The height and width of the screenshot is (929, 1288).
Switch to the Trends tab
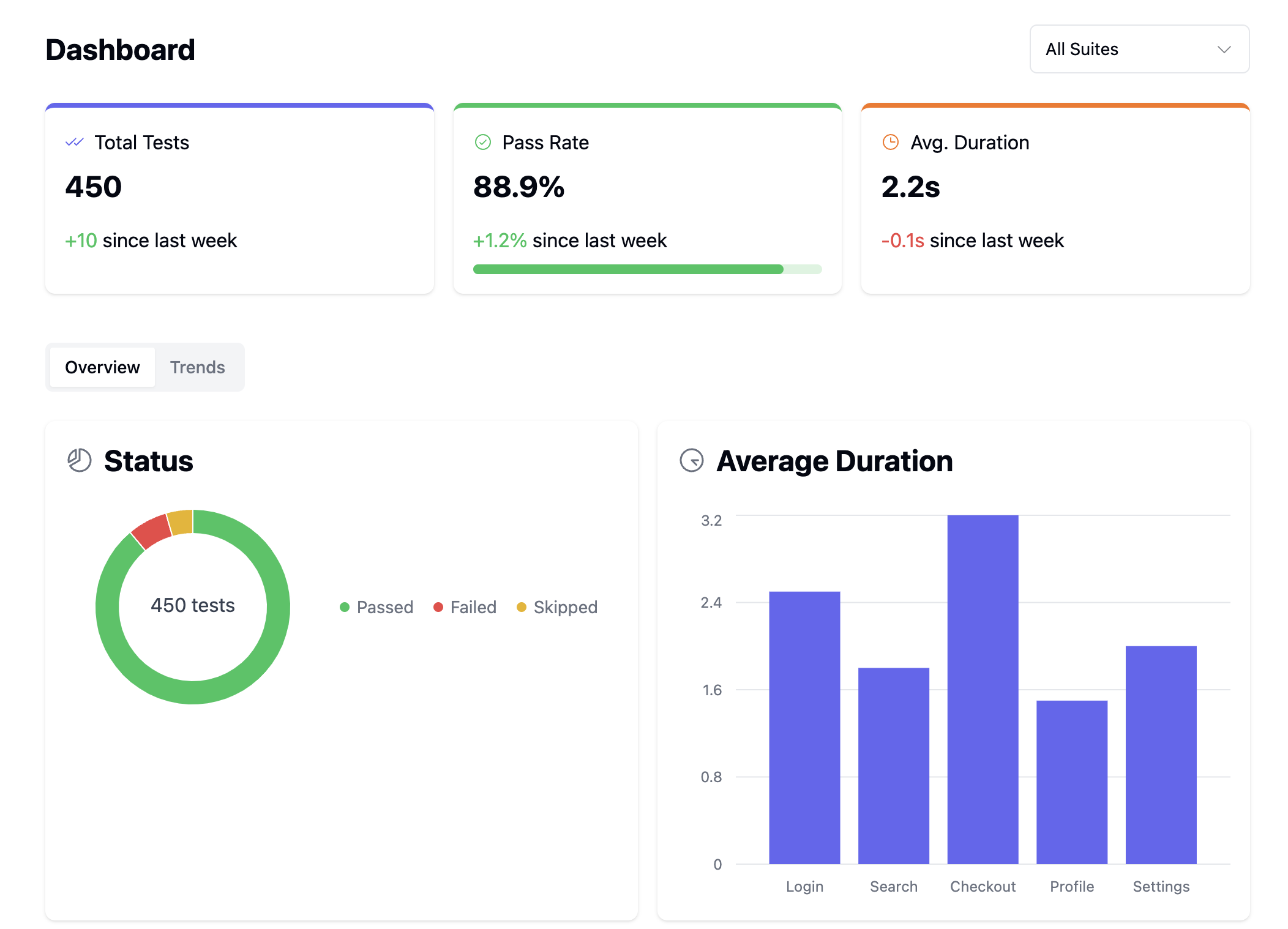coord(197,367)
